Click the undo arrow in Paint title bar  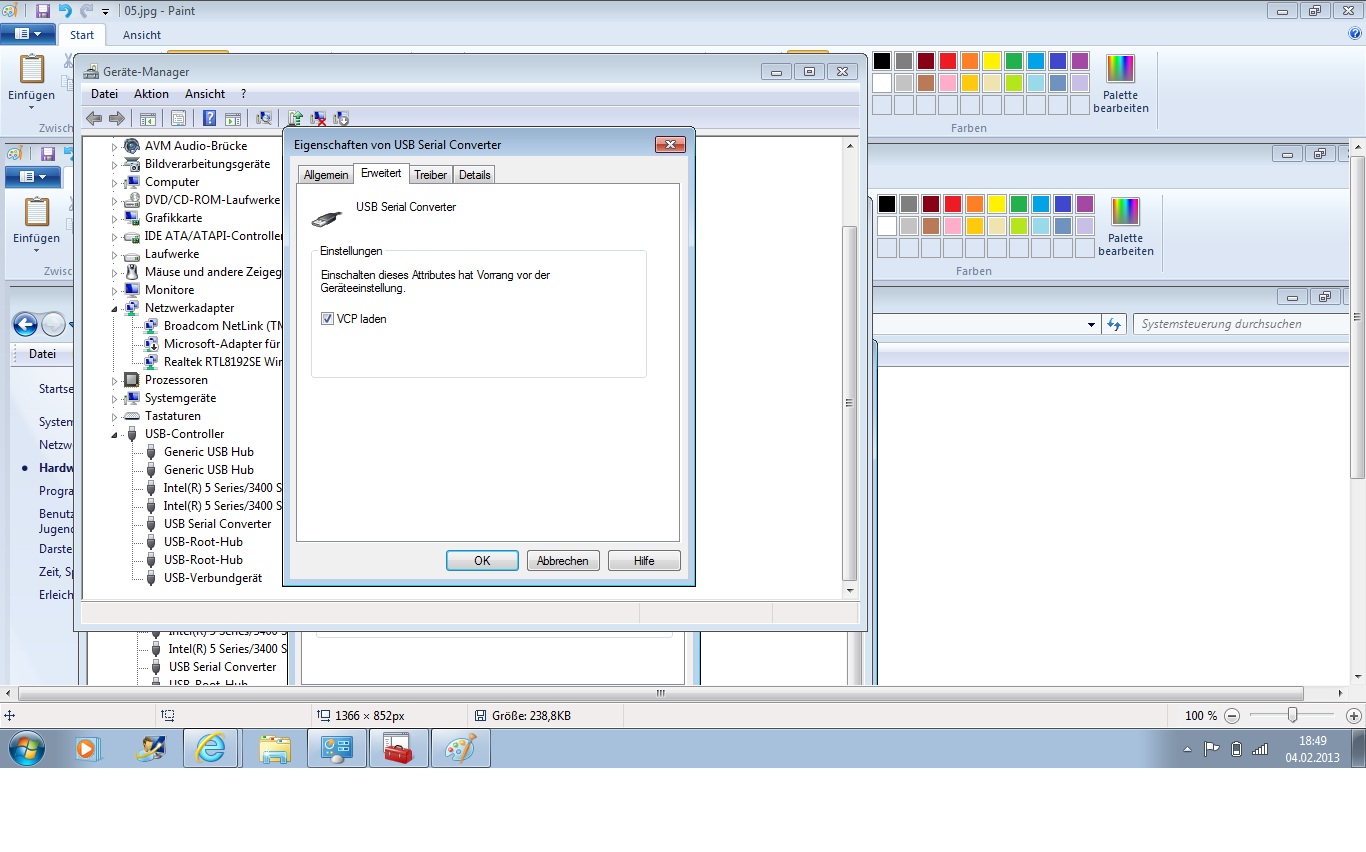(65, 11)
